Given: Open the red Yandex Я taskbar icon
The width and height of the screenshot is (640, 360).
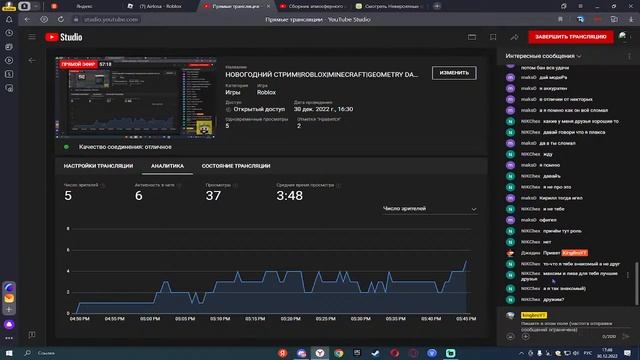Looking at the screenshot, I should coord(282,353).
